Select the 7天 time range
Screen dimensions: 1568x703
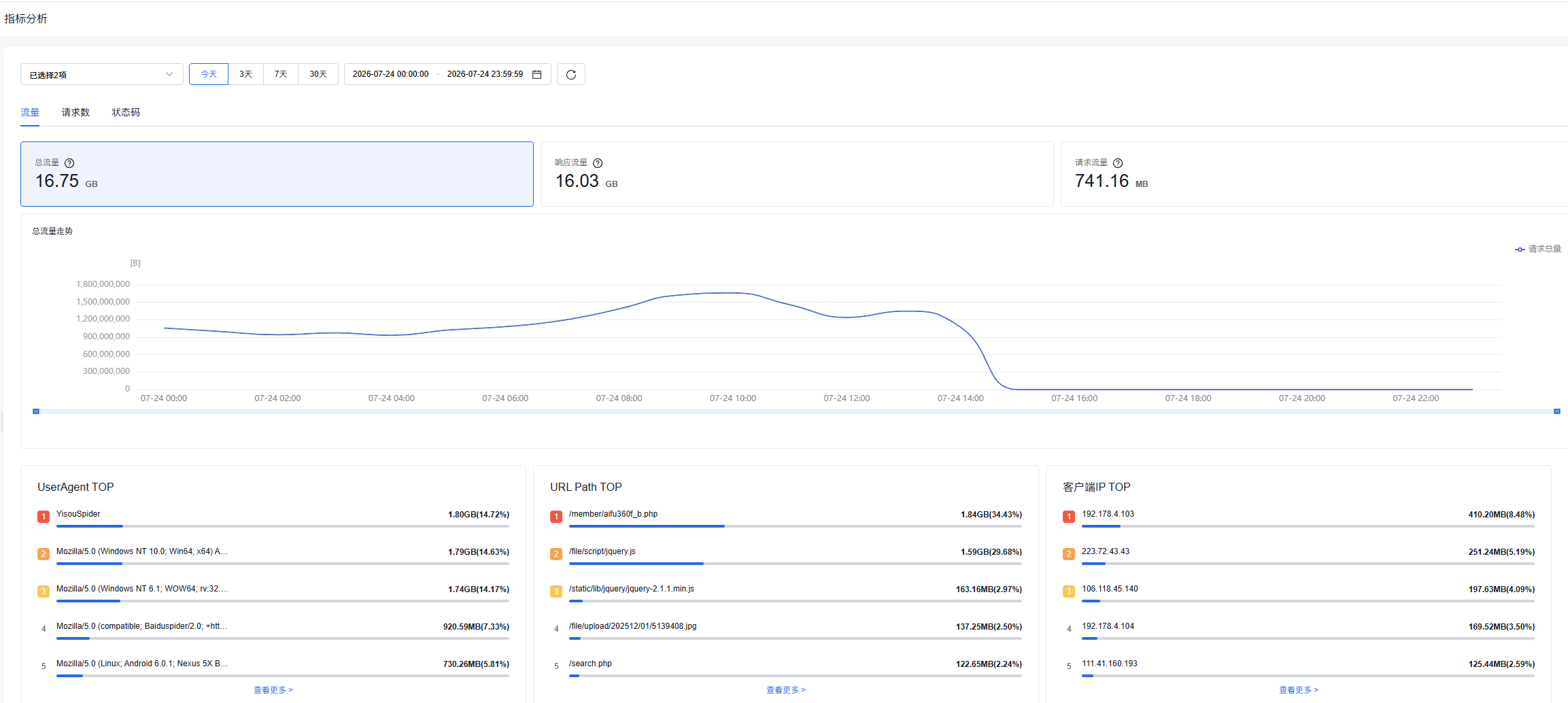281,74
